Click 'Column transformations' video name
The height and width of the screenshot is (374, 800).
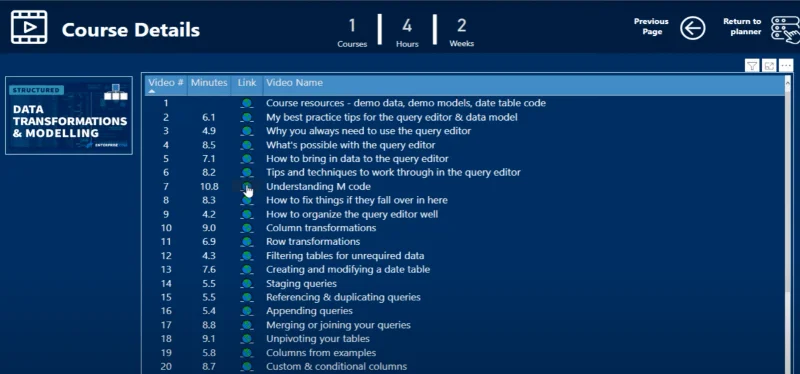(x=321, y=228)
